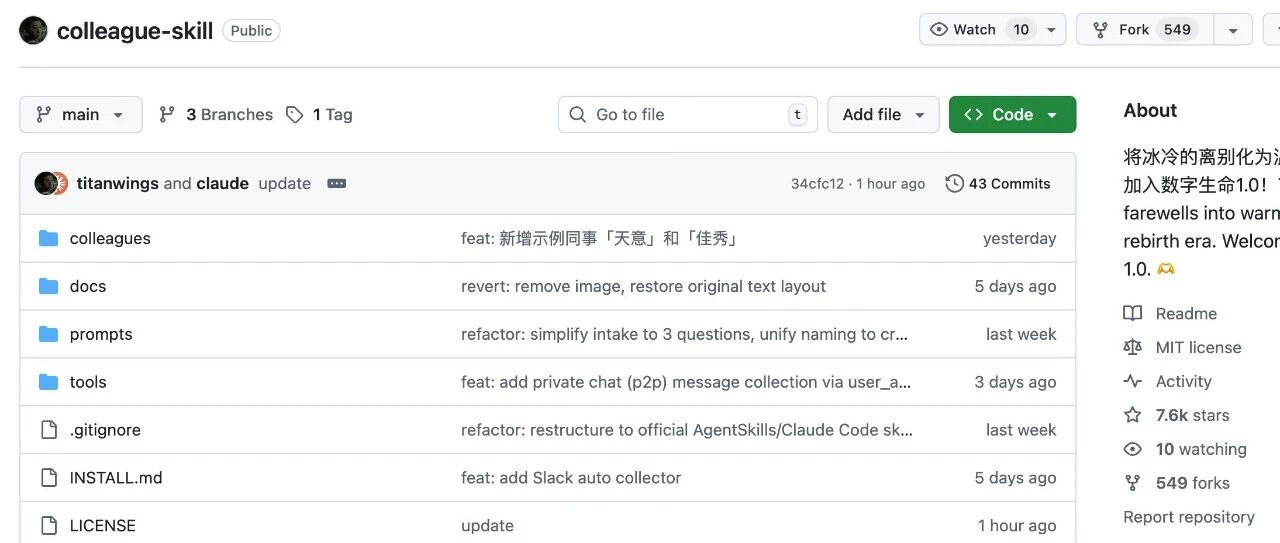The image size is (1280, 543).
Task: Open the LICENSE row 'update' commit message
Action: click(x=487, y=526)
